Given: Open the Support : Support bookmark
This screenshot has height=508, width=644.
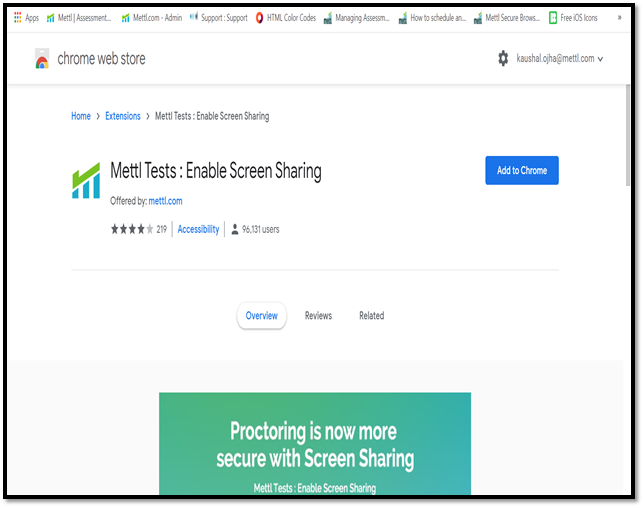Looking at the screenshot, I should coord(218,18).
